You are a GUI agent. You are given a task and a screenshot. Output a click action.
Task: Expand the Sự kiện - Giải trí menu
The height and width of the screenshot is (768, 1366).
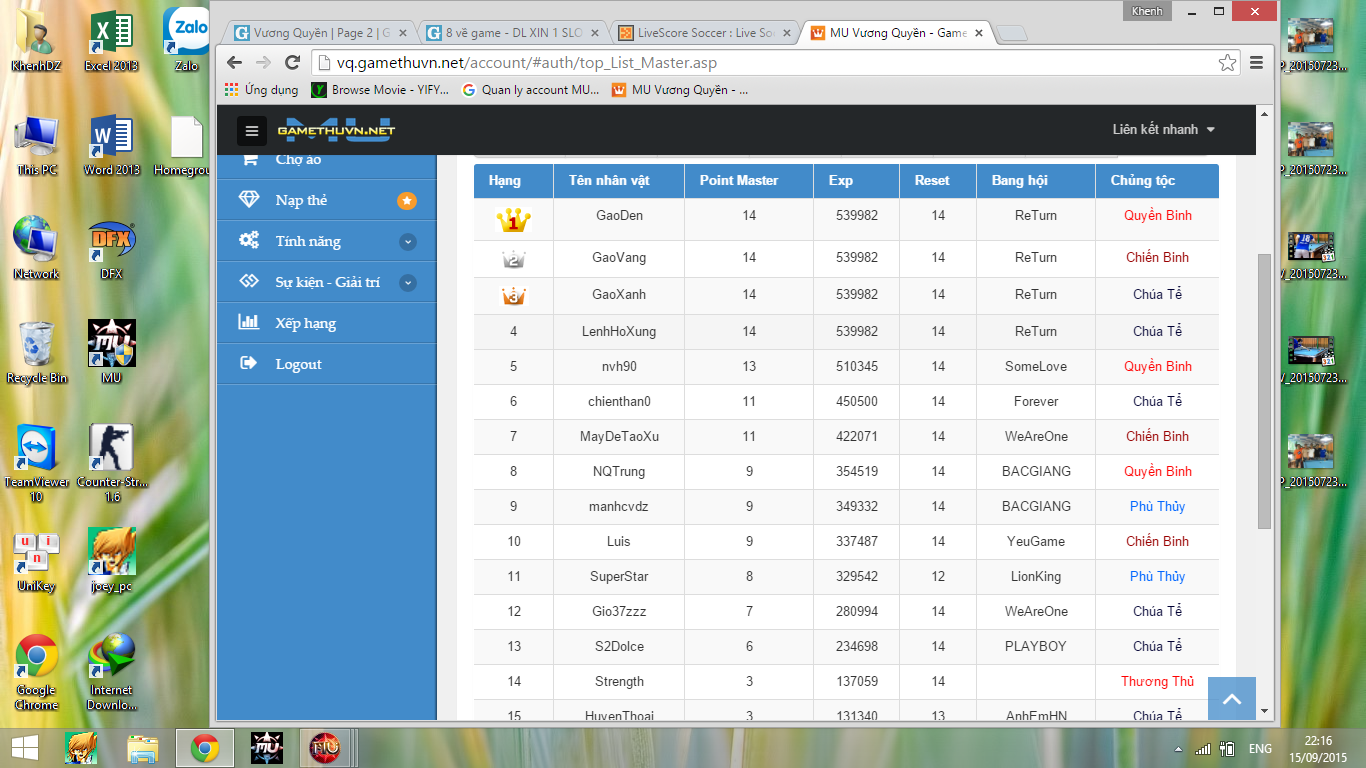point(407,283)
